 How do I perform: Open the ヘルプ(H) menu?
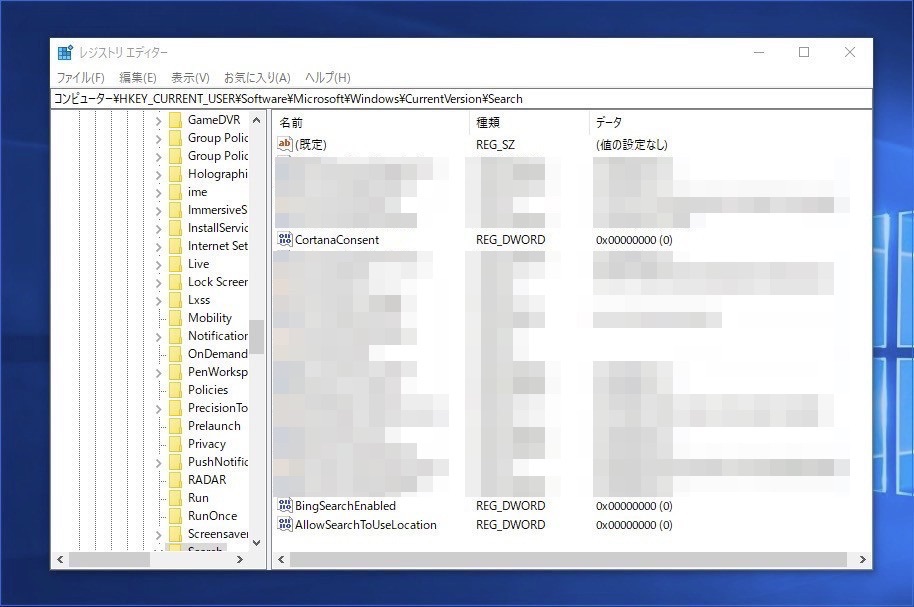click(x=328, y=78)
